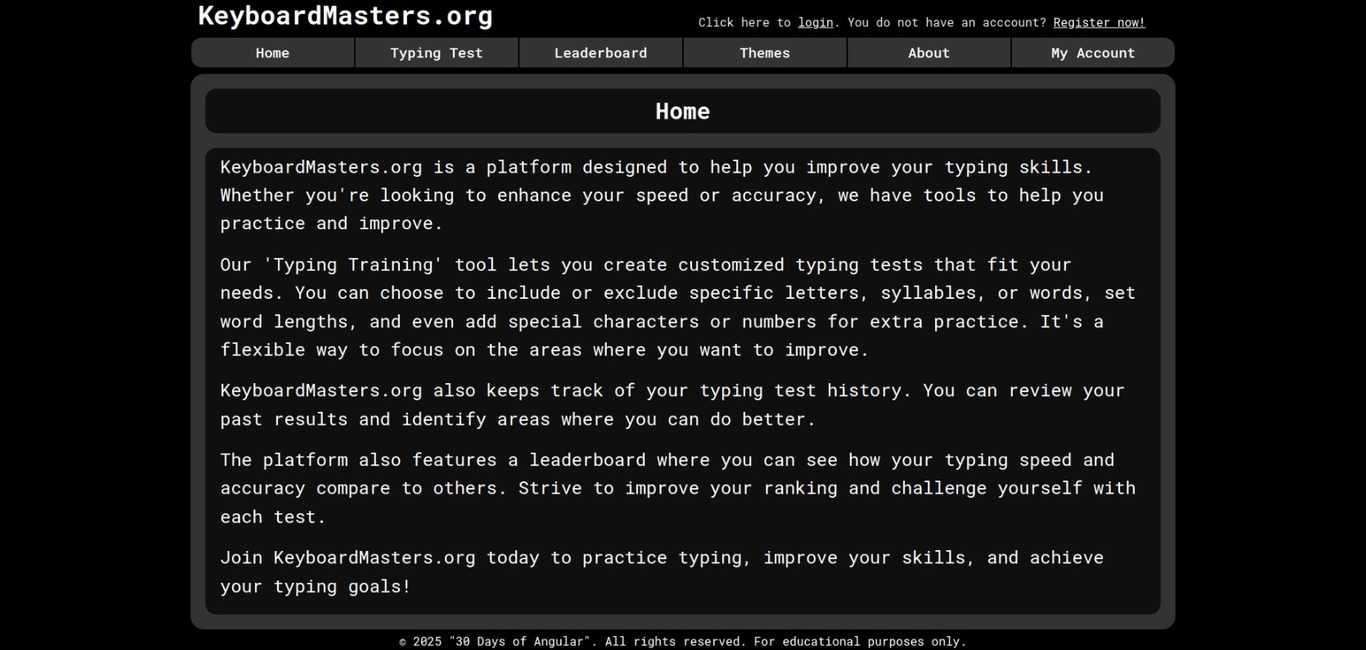Open the About page

(x=929, y=53)
